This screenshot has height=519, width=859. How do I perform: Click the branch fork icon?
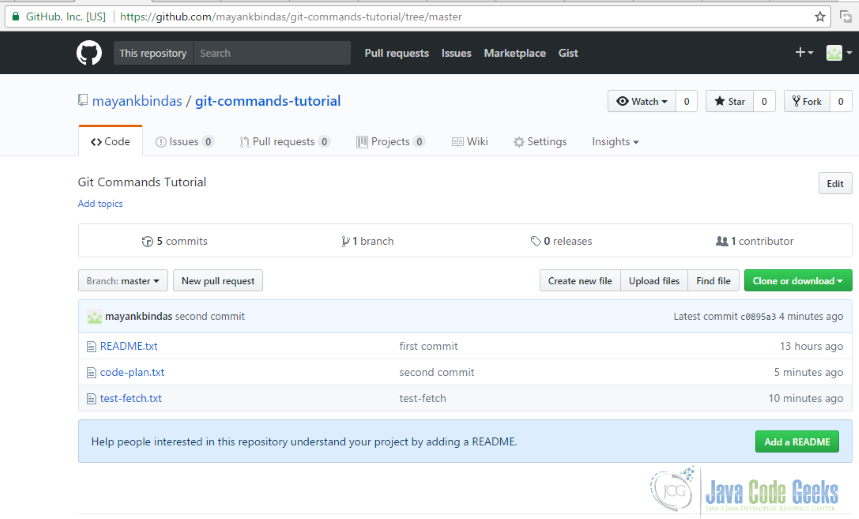coord(345,241)
